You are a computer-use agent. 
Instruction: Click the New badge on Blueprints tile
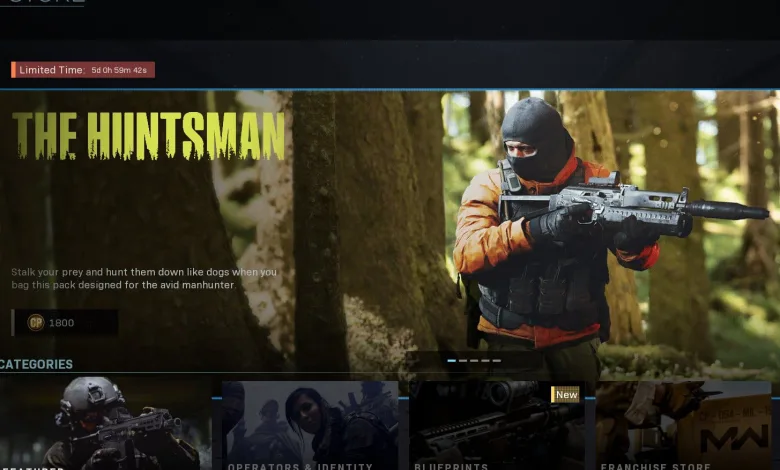click(x=566, y=395)
